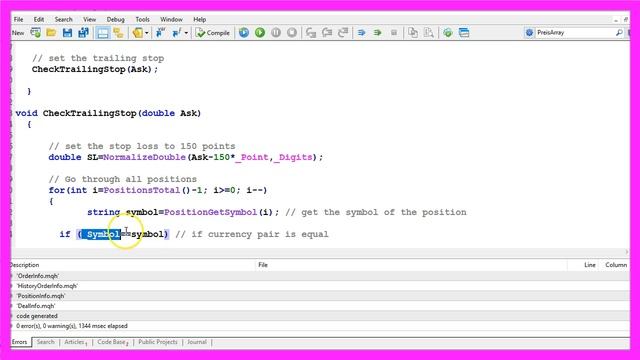Click the navigate back yellow arrow icon
The width and height of the screenshot is (640, 360).
tap(138, 33)
